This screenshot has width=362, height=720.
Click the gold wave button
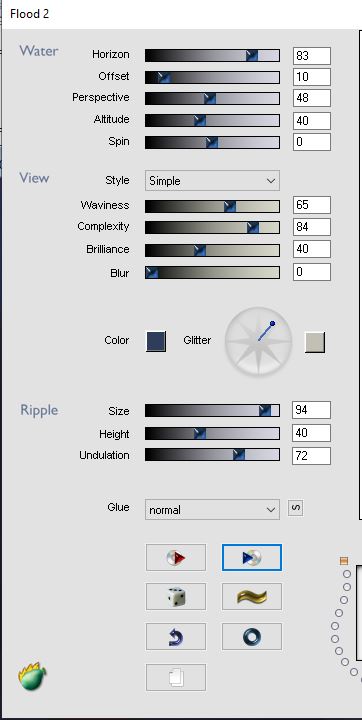click(x=252, y=597)
